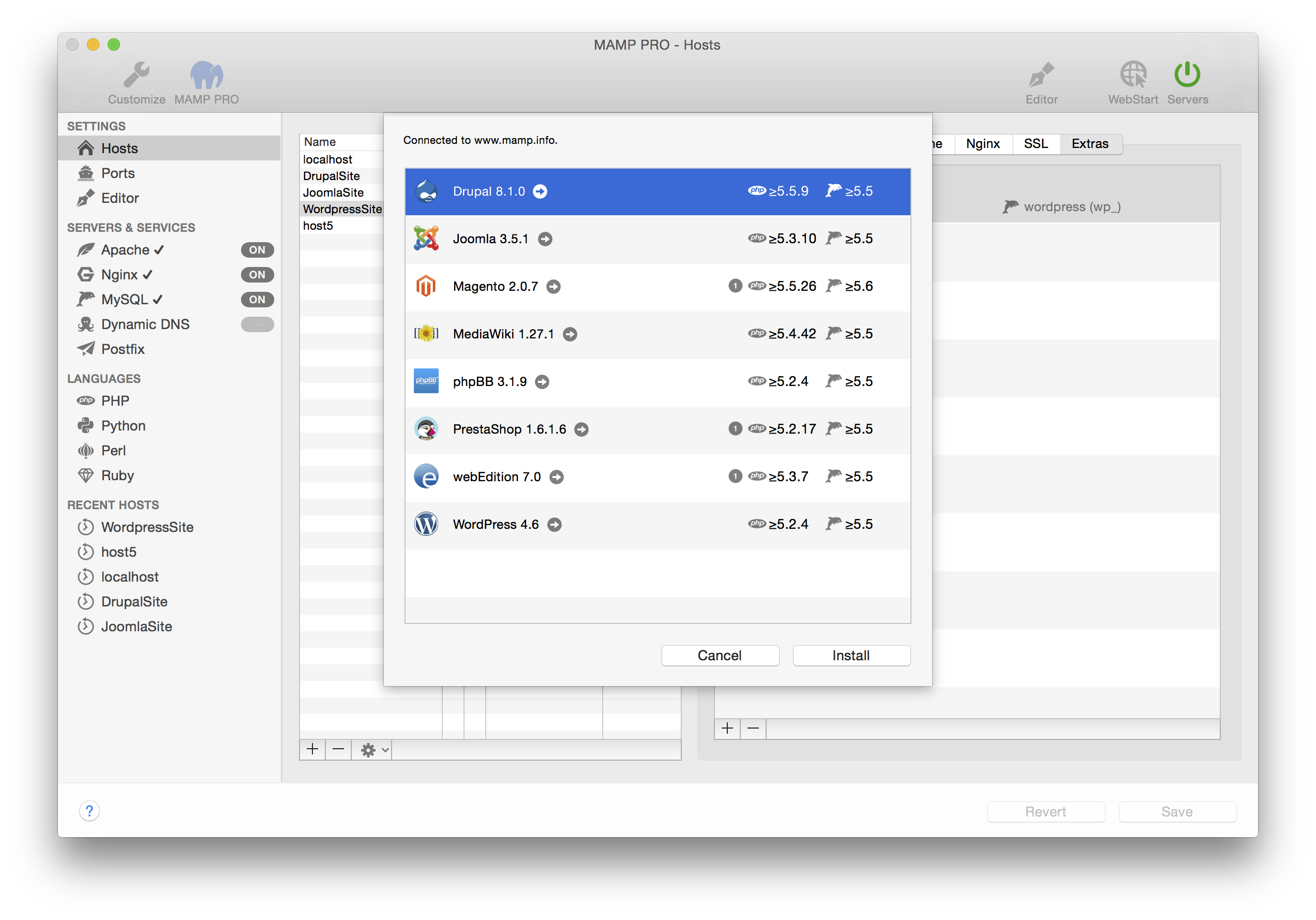
Task: Click the PrestaShop note badge icon
Action: pos(736,428)
